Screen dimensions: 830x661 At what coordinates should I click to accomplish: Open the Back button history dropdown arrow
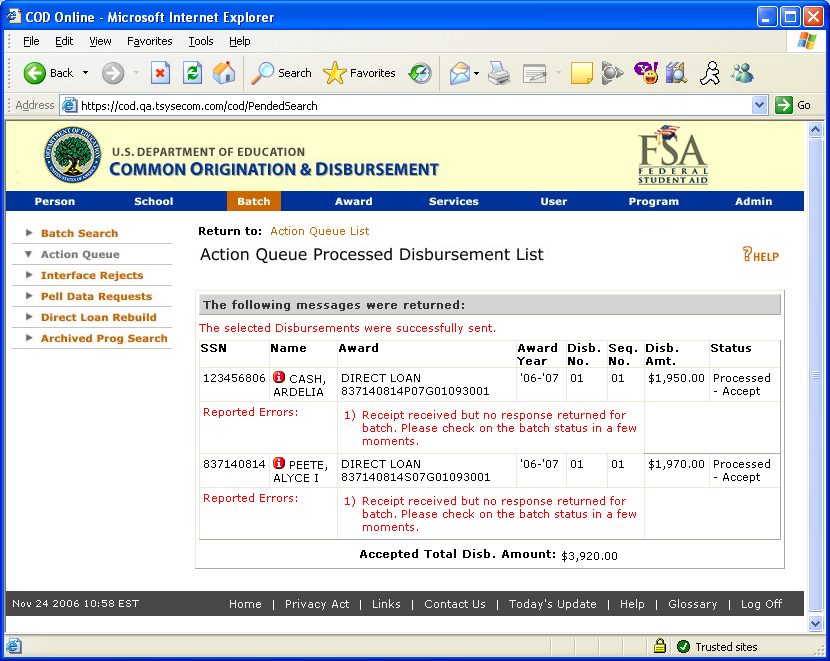click(x=86, y=73)
